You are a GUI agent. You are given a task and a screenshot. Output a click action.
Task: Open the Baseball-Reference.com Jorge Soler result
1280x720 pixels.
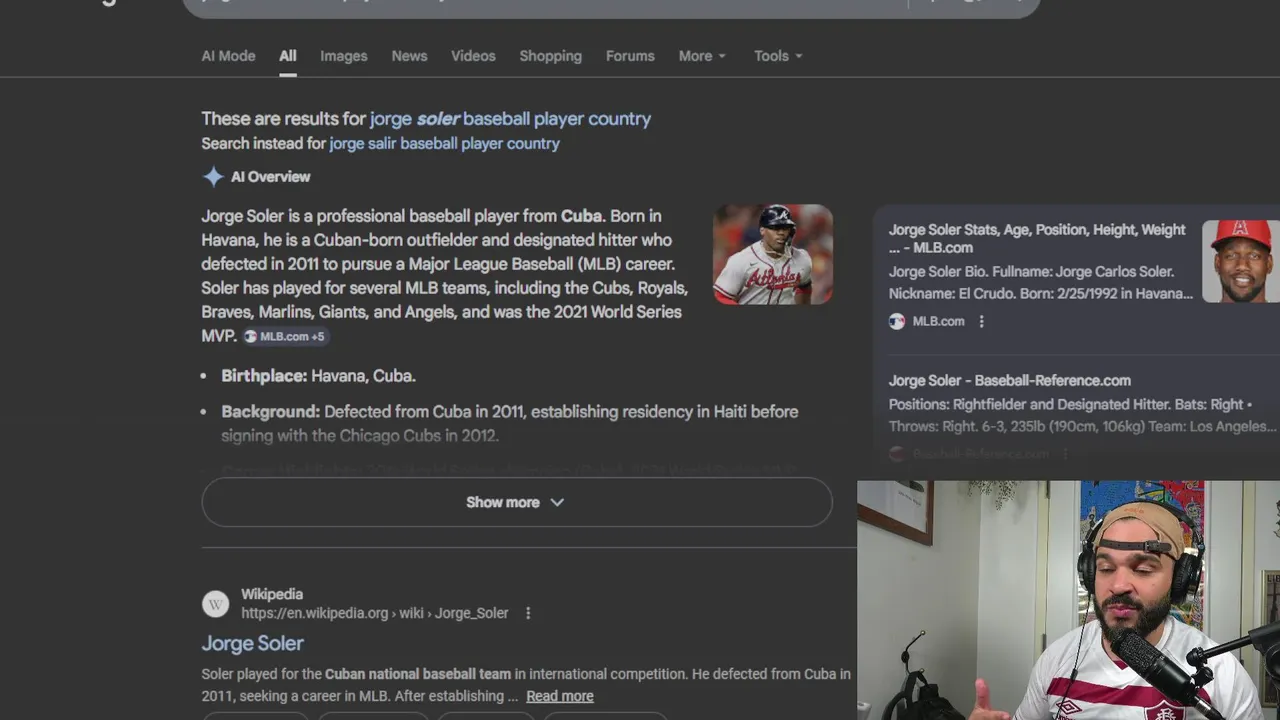click(1010, 380)
